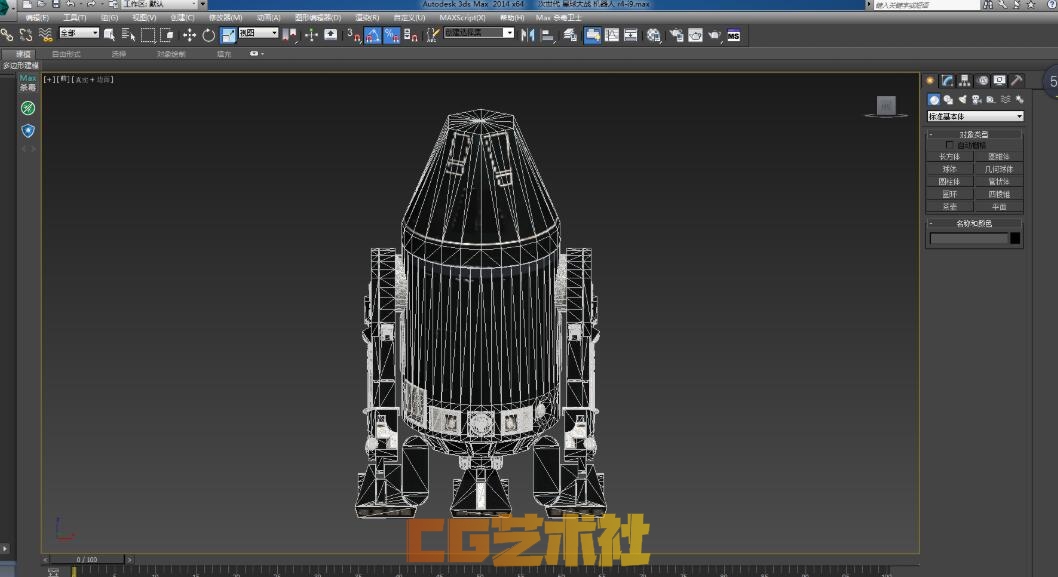1058x577 pixels.
Task: Open the Rendered Frame Window
Action: [695, 35]
